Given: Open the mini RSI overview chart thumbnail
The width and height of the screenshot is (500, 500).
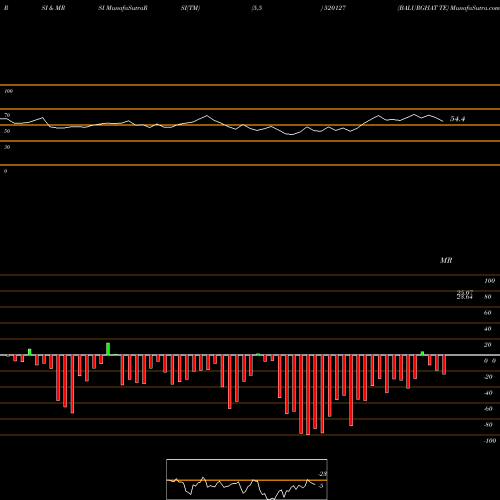Looking at the screenshot, I should [247, 479].
